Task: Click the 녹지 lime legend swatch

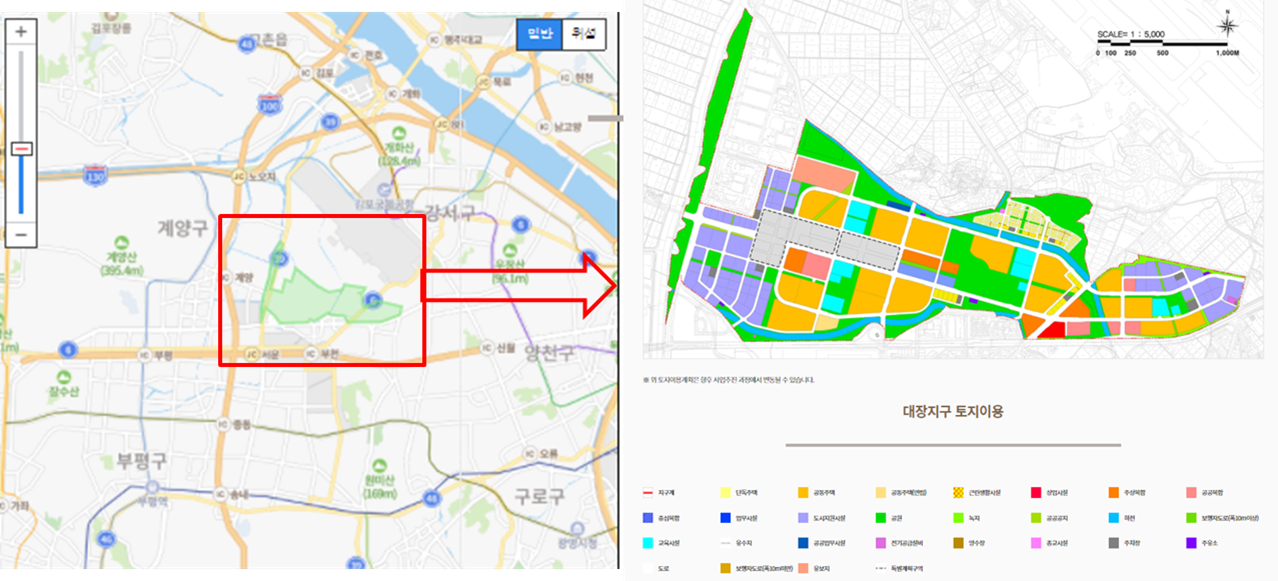Action: point(959,518)
